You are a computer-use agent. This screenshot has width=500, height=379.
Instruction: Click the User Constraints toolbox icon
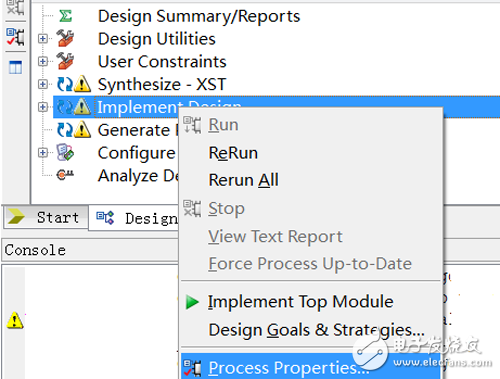65,61
